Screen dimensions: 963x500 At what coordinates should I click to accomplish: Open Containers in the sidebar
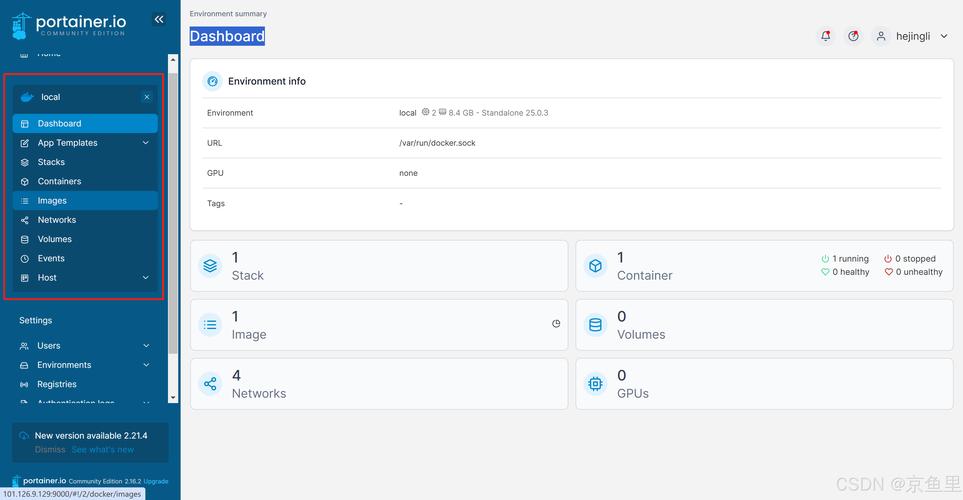(59, 181)
